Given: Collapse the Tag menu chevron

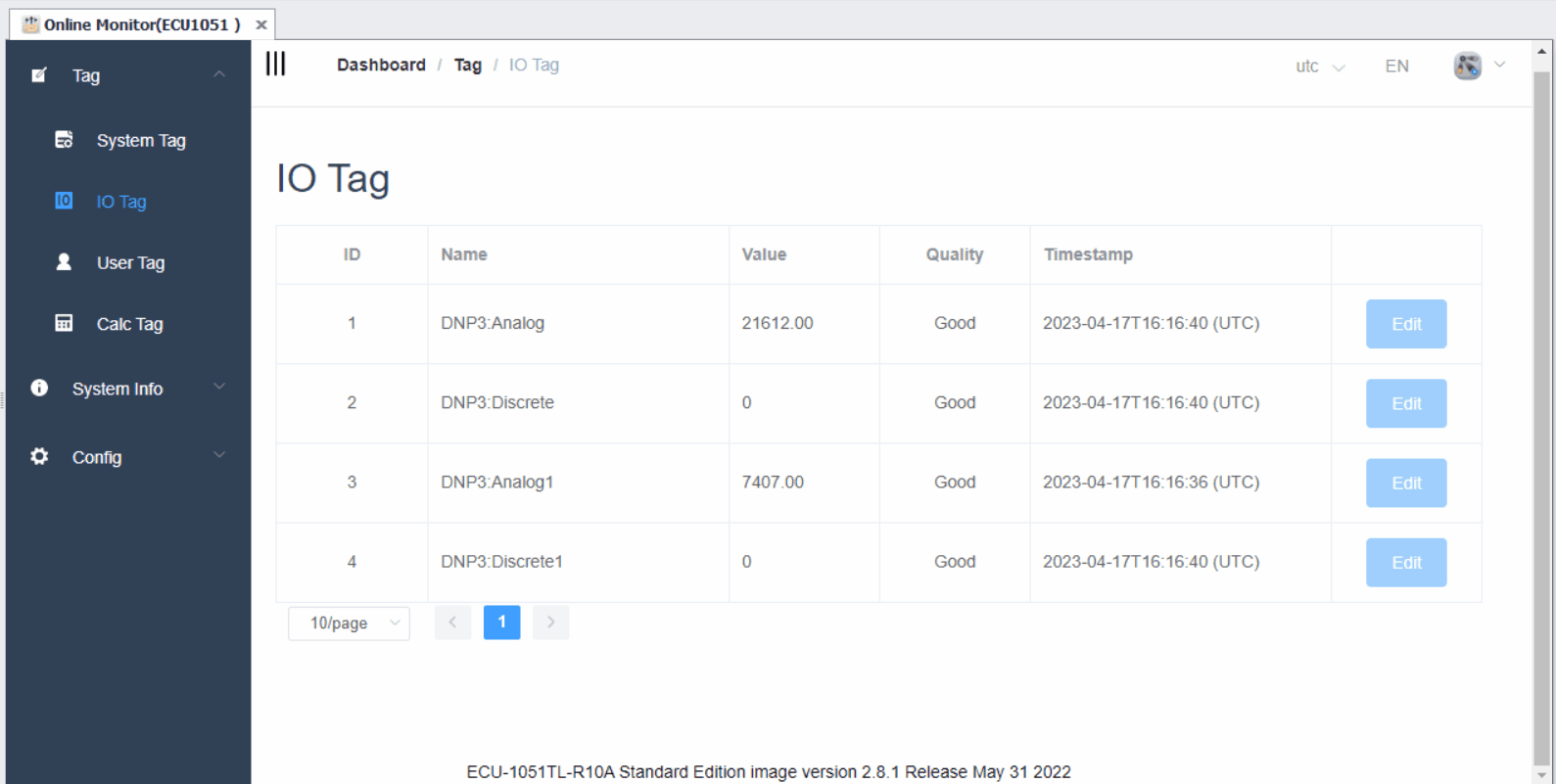Looking at the screenshot, I should pyautogui.click(x=219, y=74).
